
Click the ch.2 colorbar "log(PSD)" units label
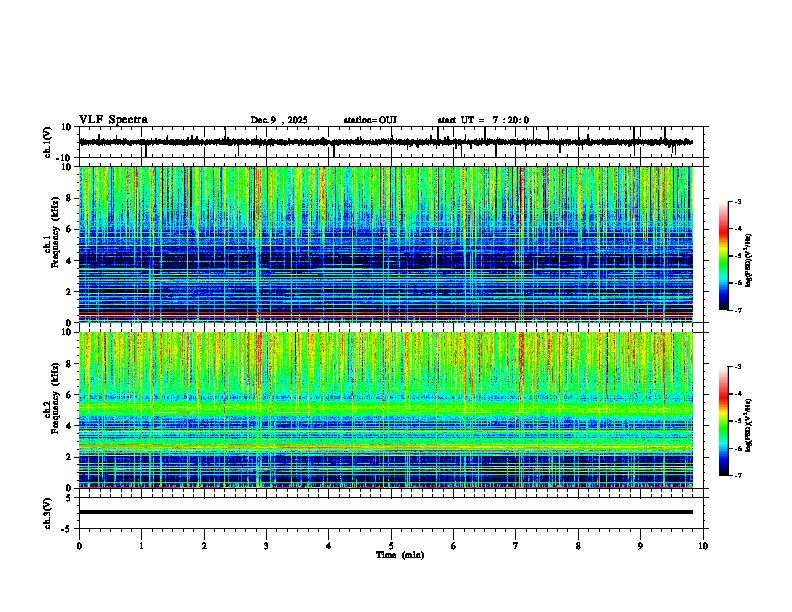(749, 425)
